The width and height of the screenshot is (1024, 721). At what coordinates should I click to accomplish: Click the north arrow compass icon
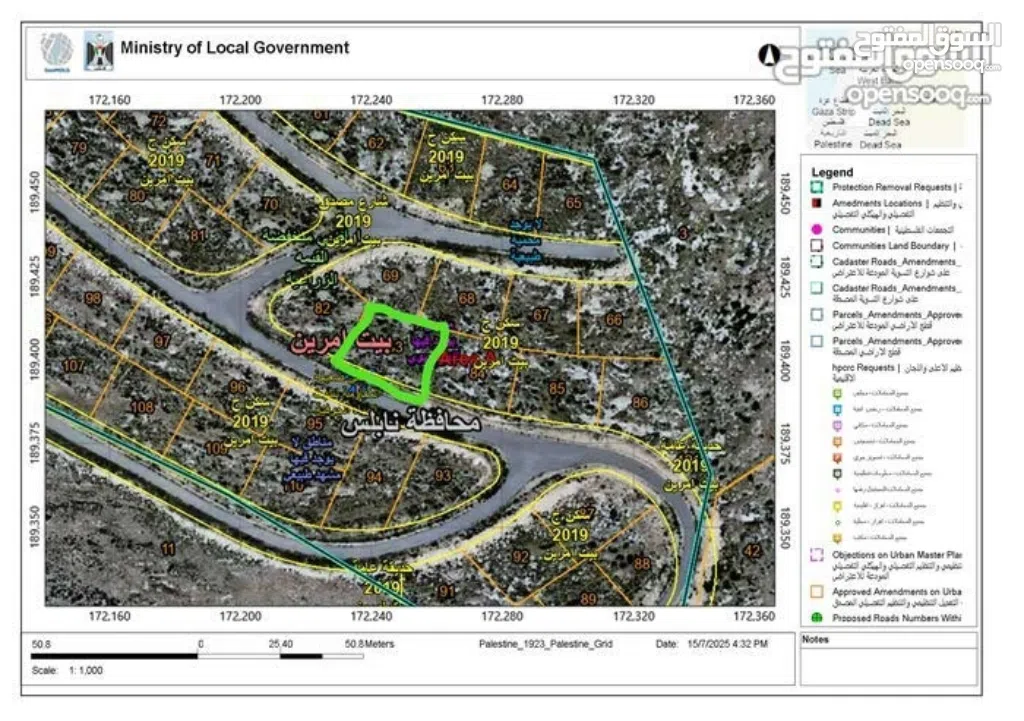point(770,55)
